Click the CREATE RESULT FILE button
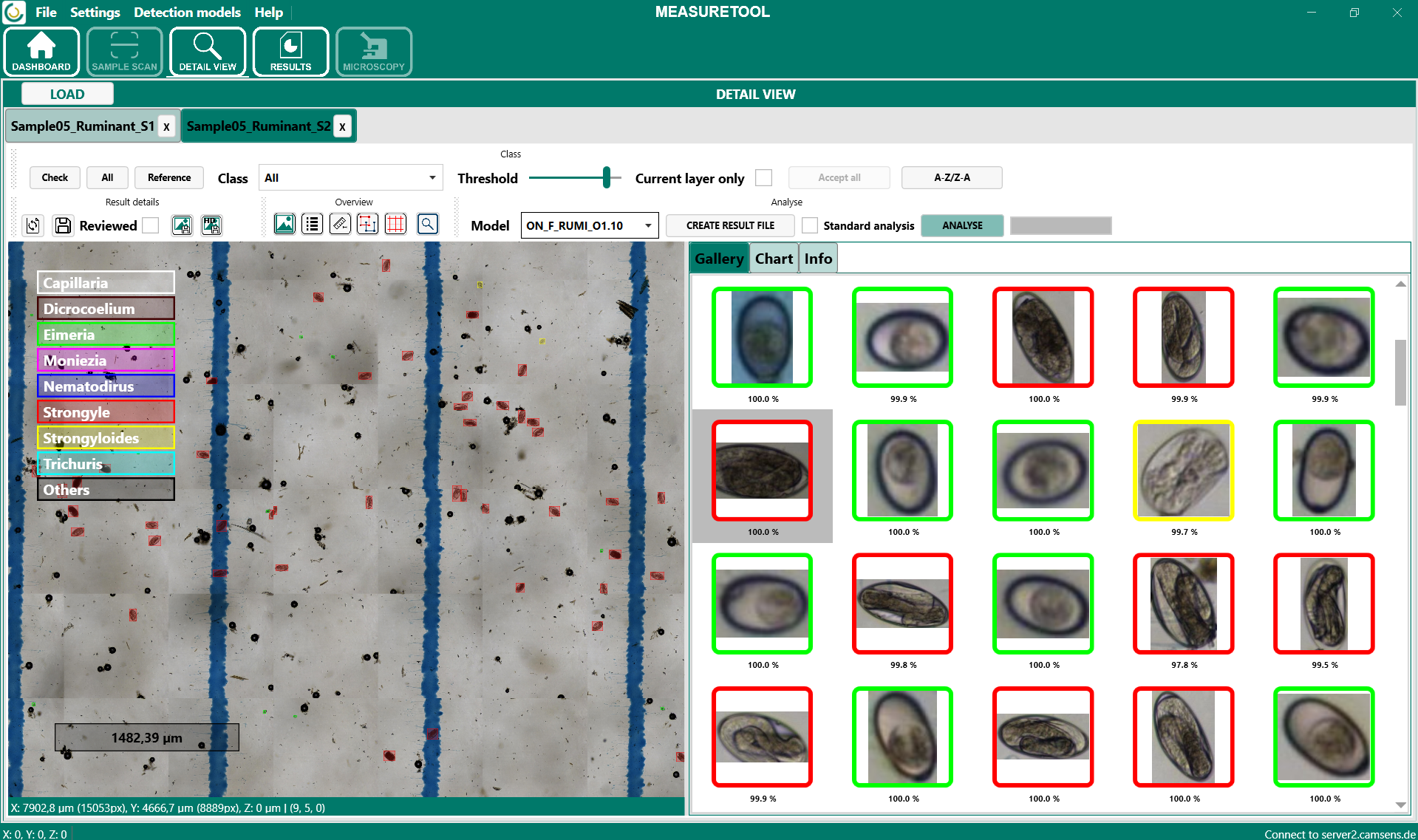The height and width of the screenshot is (840, 1418). point(730,225)
